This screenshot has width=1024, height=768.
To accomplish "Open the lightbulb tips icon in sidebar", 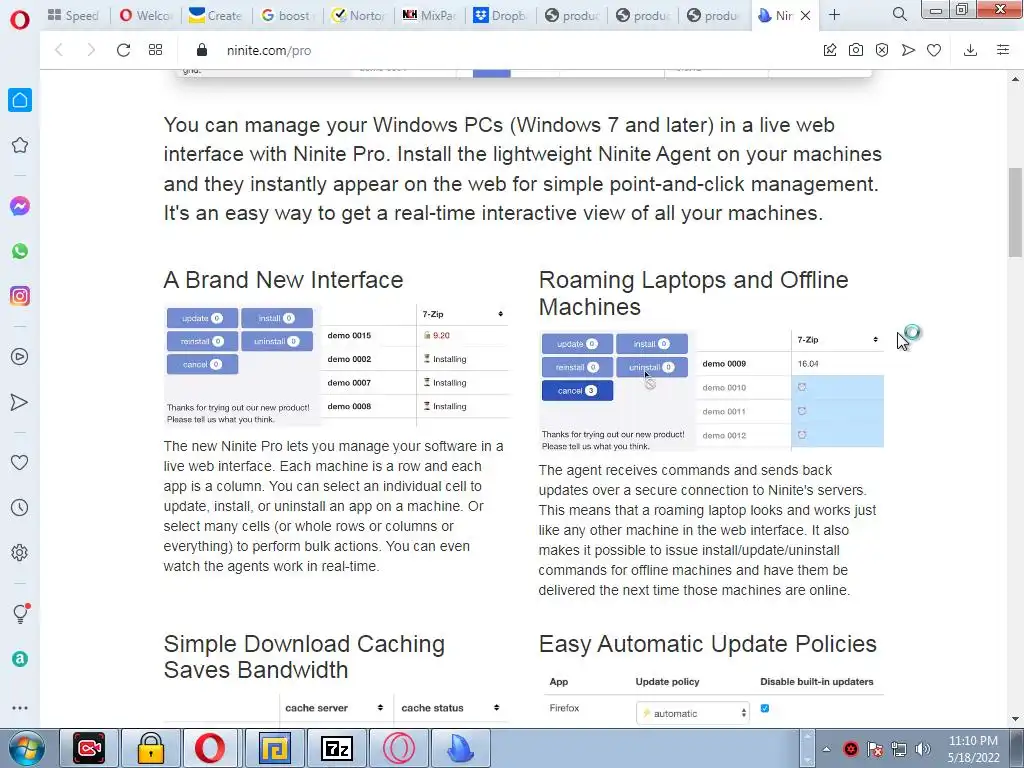I will [20, 613].
